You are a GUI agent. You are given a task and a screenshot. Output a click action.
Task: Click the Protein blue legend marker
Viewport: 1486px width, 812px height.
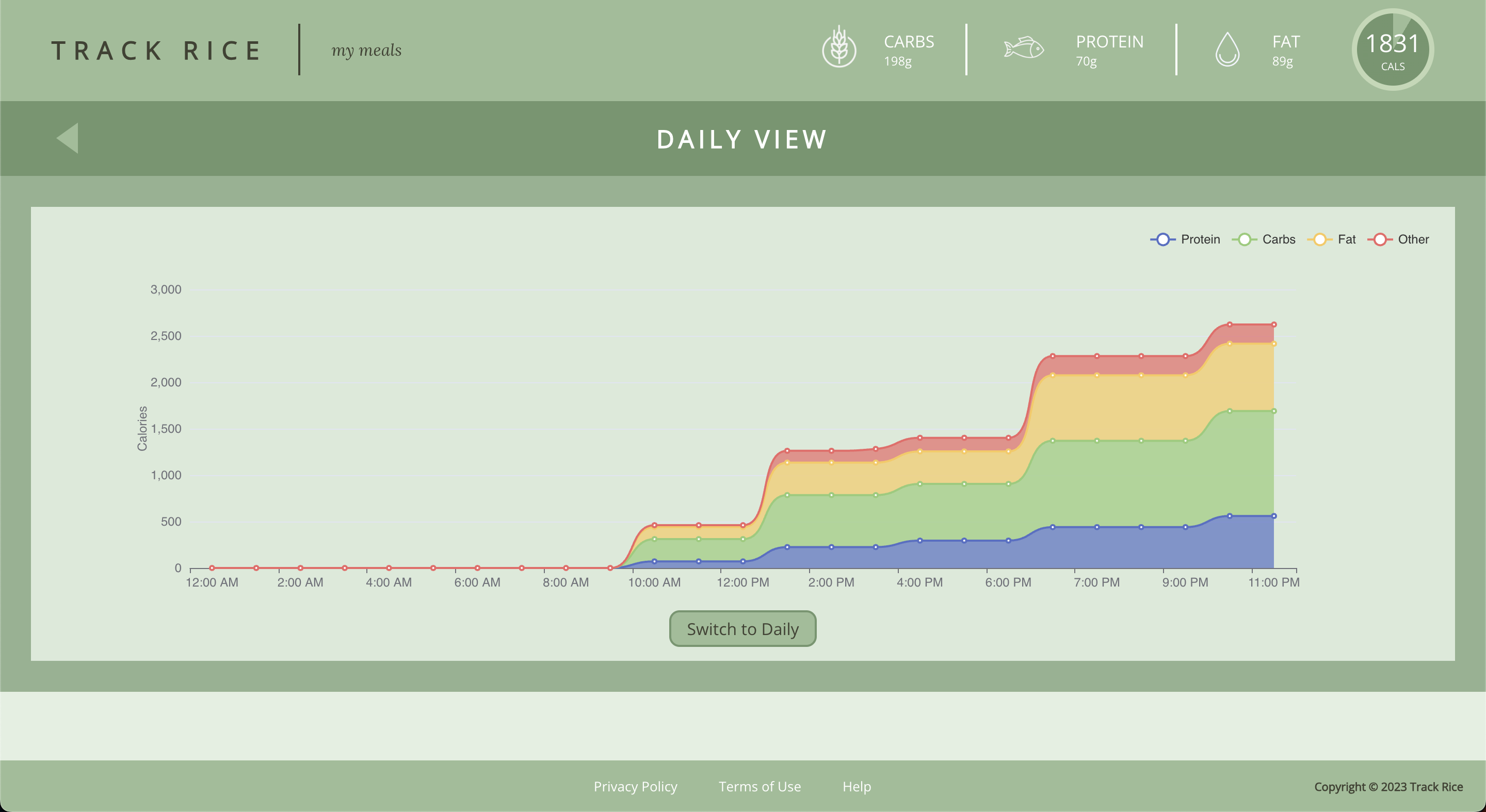[x=1162, y=239]
